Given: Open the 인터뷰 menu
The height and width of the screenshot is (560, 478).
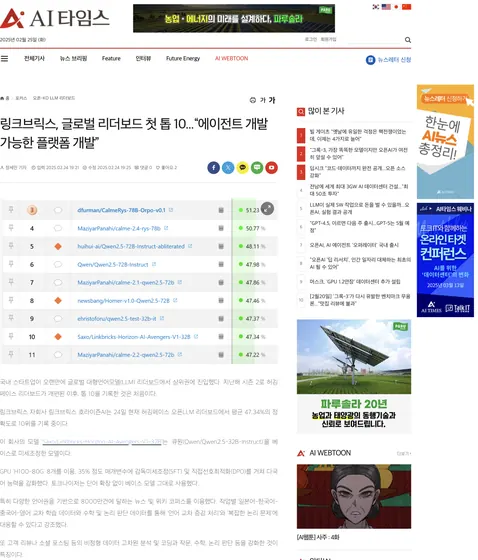Looking at the screenshot, I should 143,59.
